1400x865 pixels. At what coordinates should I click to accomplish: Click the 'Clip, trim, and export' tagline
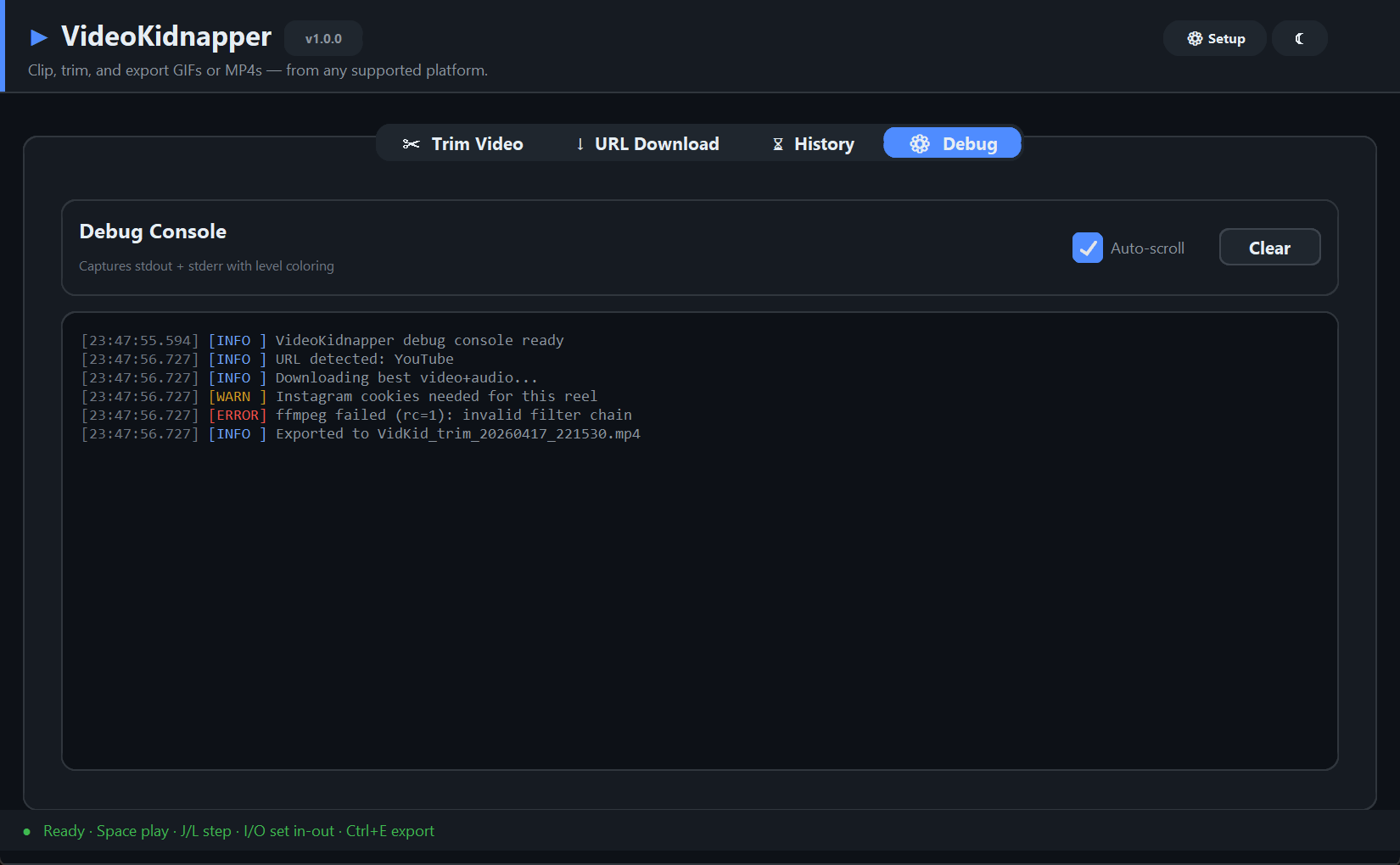click(258, 70)
